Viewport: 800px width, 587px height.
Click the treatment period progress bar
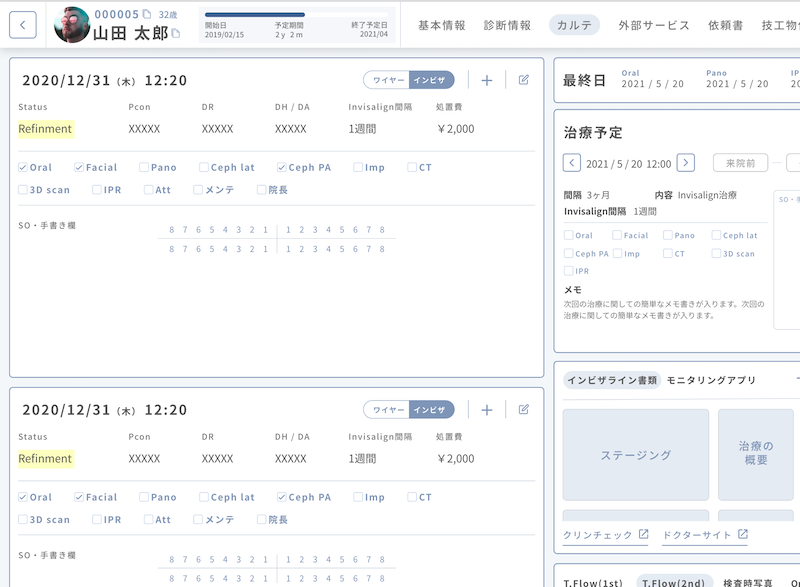pos(295,15)
